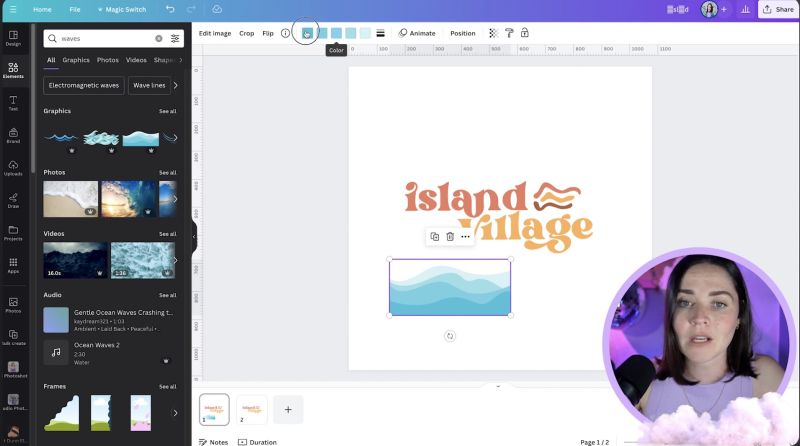Show more Graphics results with arrow
Screen dimensions: 800x446
click(175, 138)
